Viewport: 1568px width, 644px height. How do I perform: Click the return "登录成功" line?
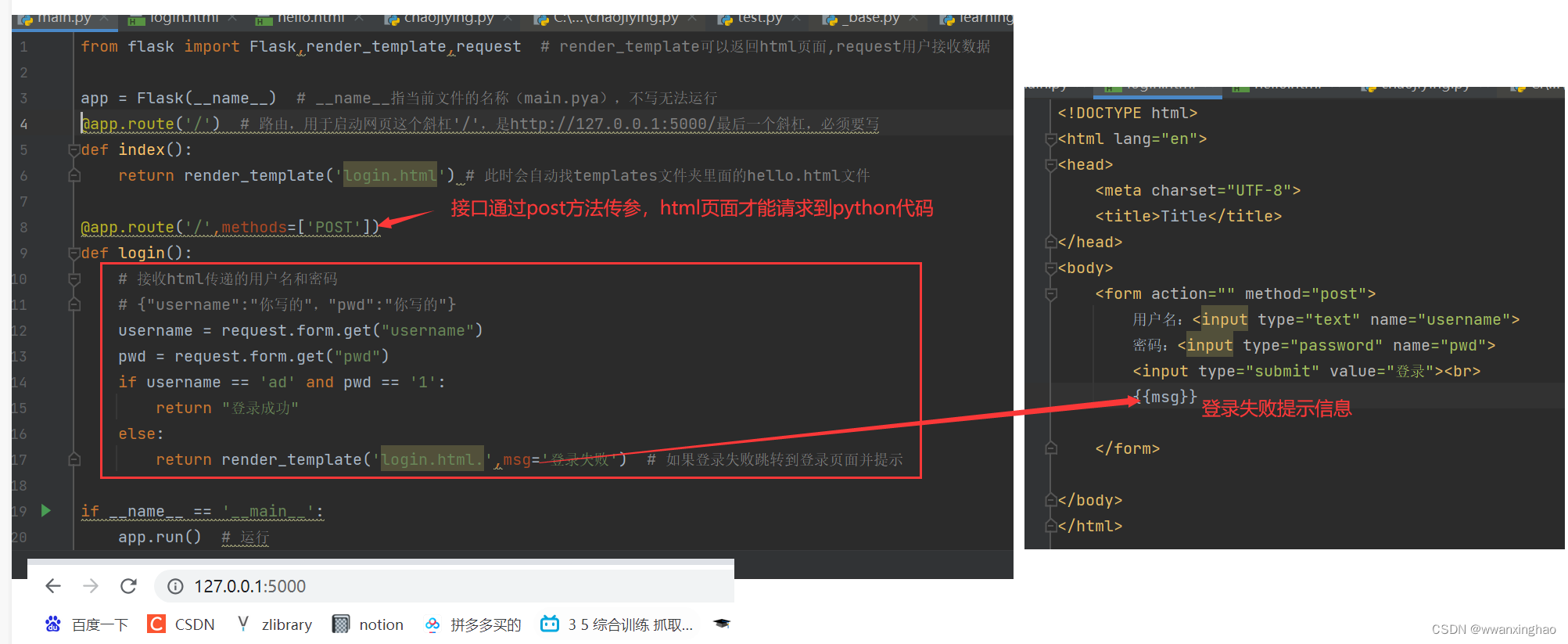pyautogui.click(x=227, y=408)
